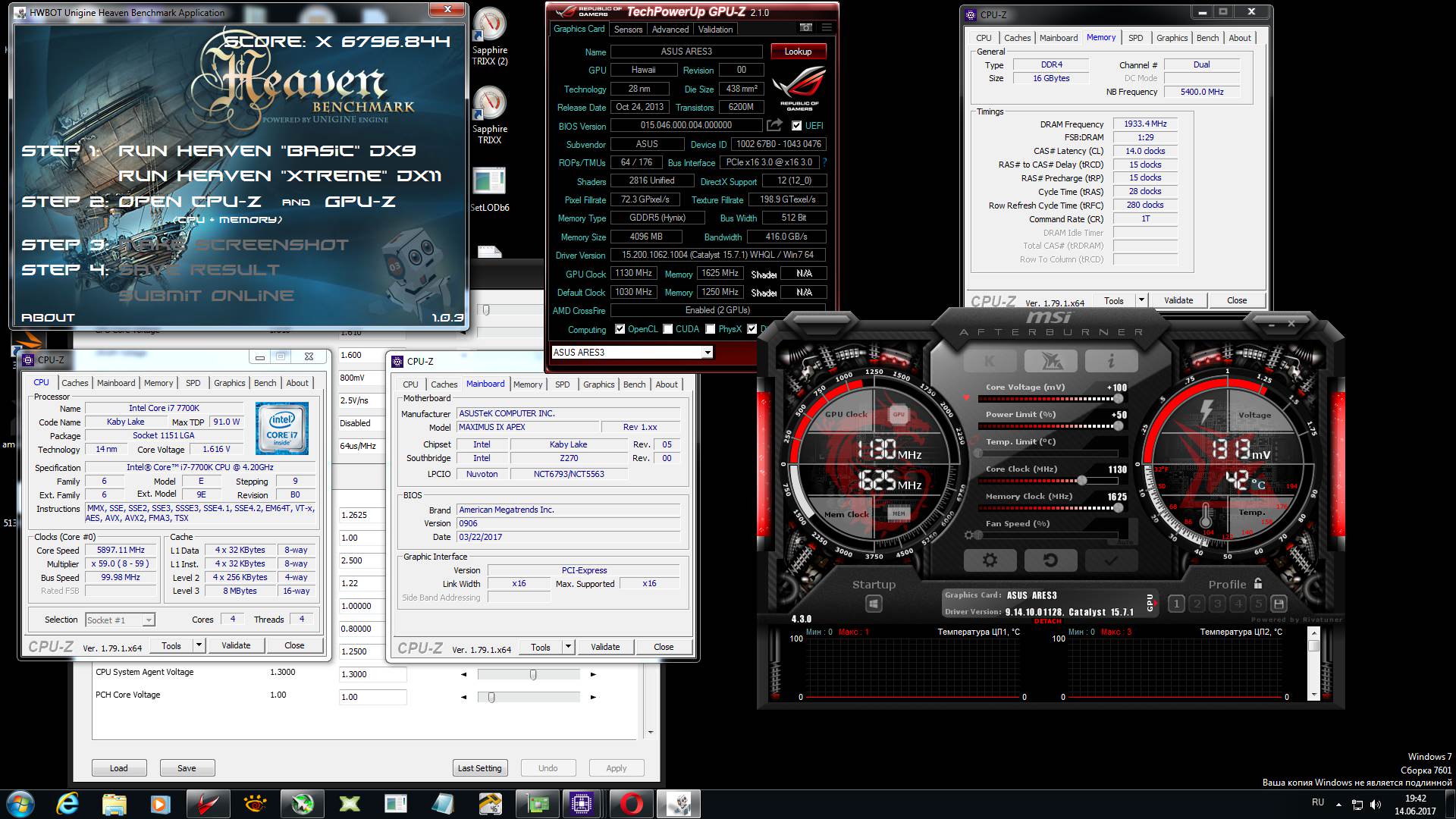Expand Tools dropdown arrow in CPU-Z Mainboard window

(x=568, y=647)
